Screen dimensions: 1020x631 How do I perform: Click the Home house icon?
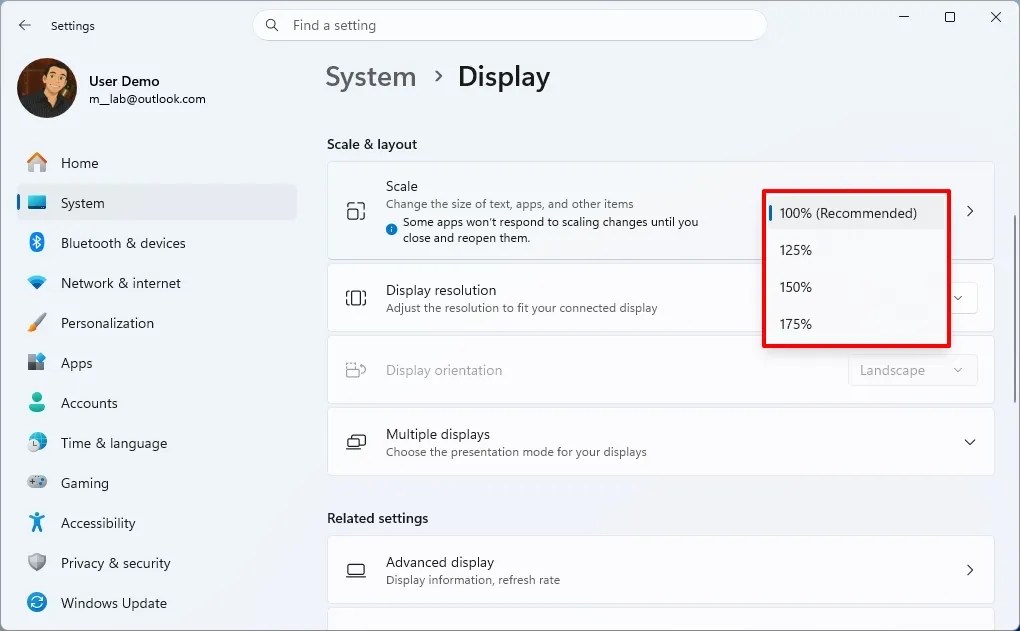click(37, 163)
